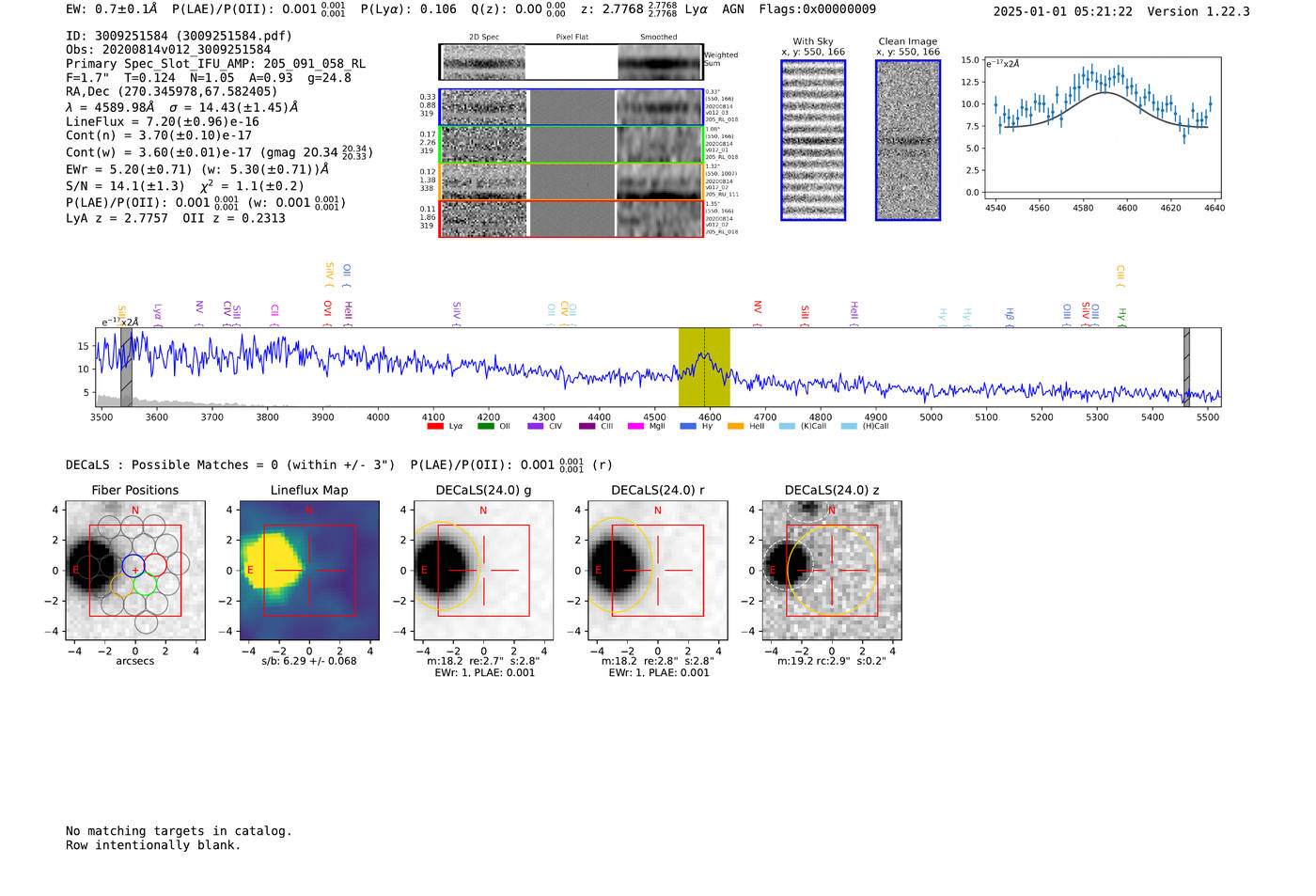This screenshot has width=1316, height=896.
Task: Click the 'm:19.2 rc:2.9" s:0.2"' caption
Action: 832,661
